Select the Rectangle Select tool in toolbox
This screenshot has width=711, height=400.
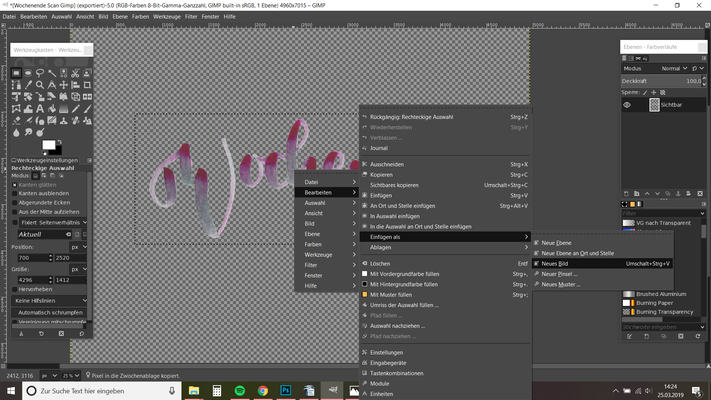click(18, 74)
